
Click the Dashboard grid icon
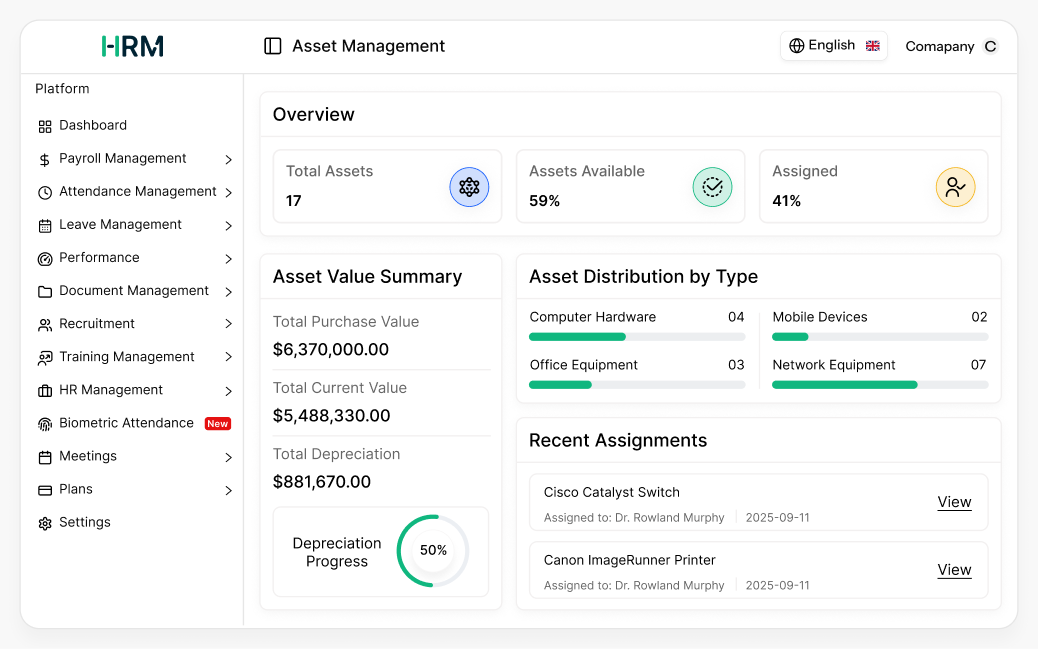[x=44, y=126]
